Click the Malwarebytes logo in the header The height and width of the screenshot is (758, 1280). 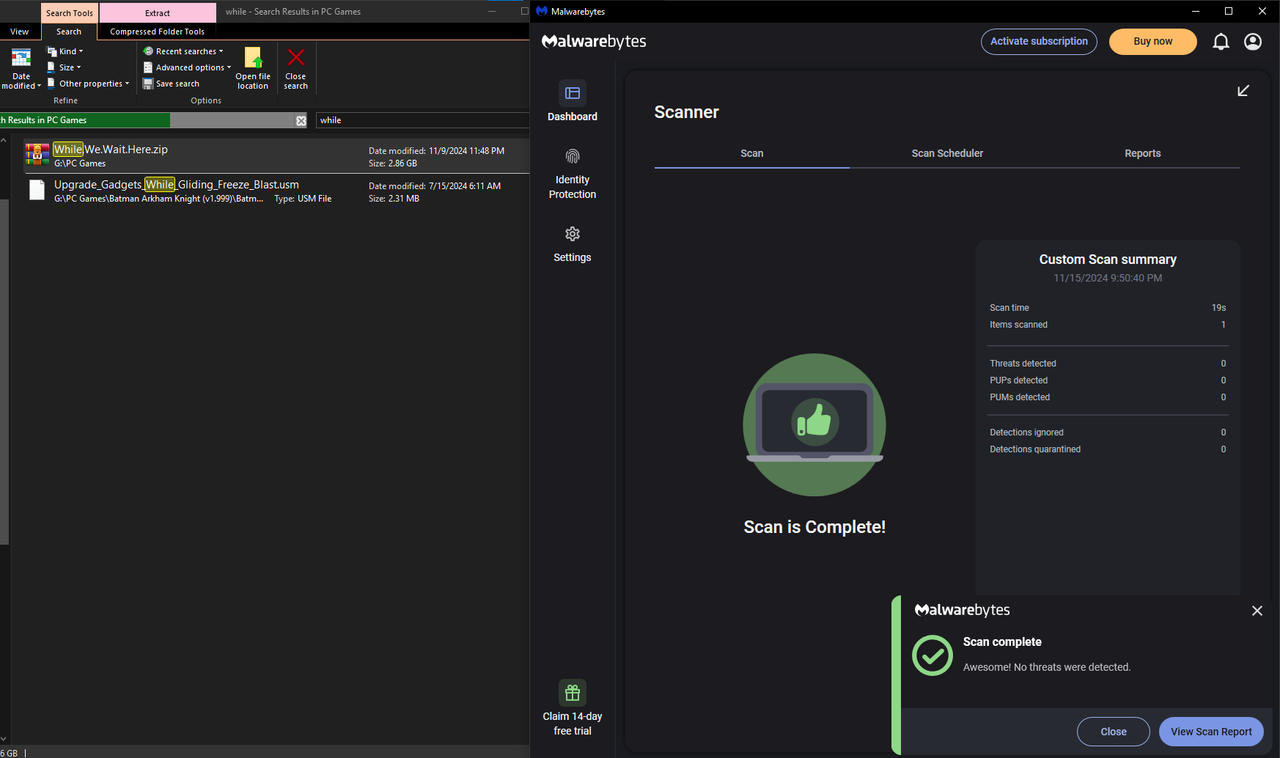coord(594,42)
